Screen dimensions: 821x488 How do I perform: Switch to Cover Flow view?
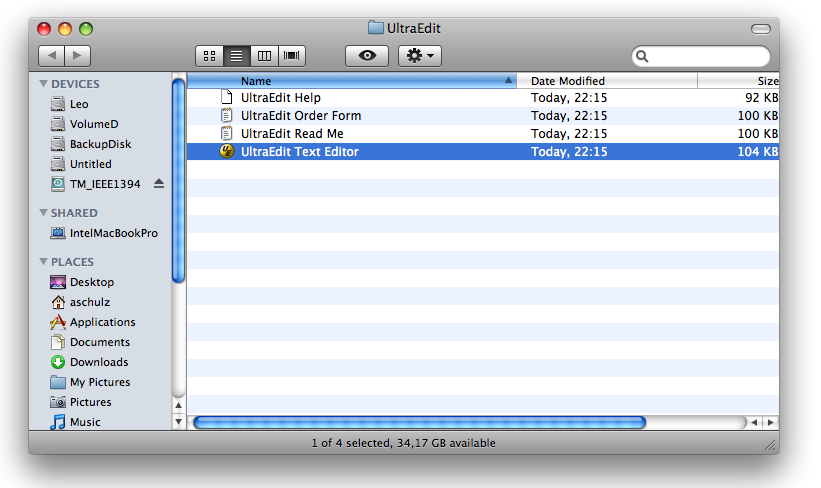tap(292, 56)
